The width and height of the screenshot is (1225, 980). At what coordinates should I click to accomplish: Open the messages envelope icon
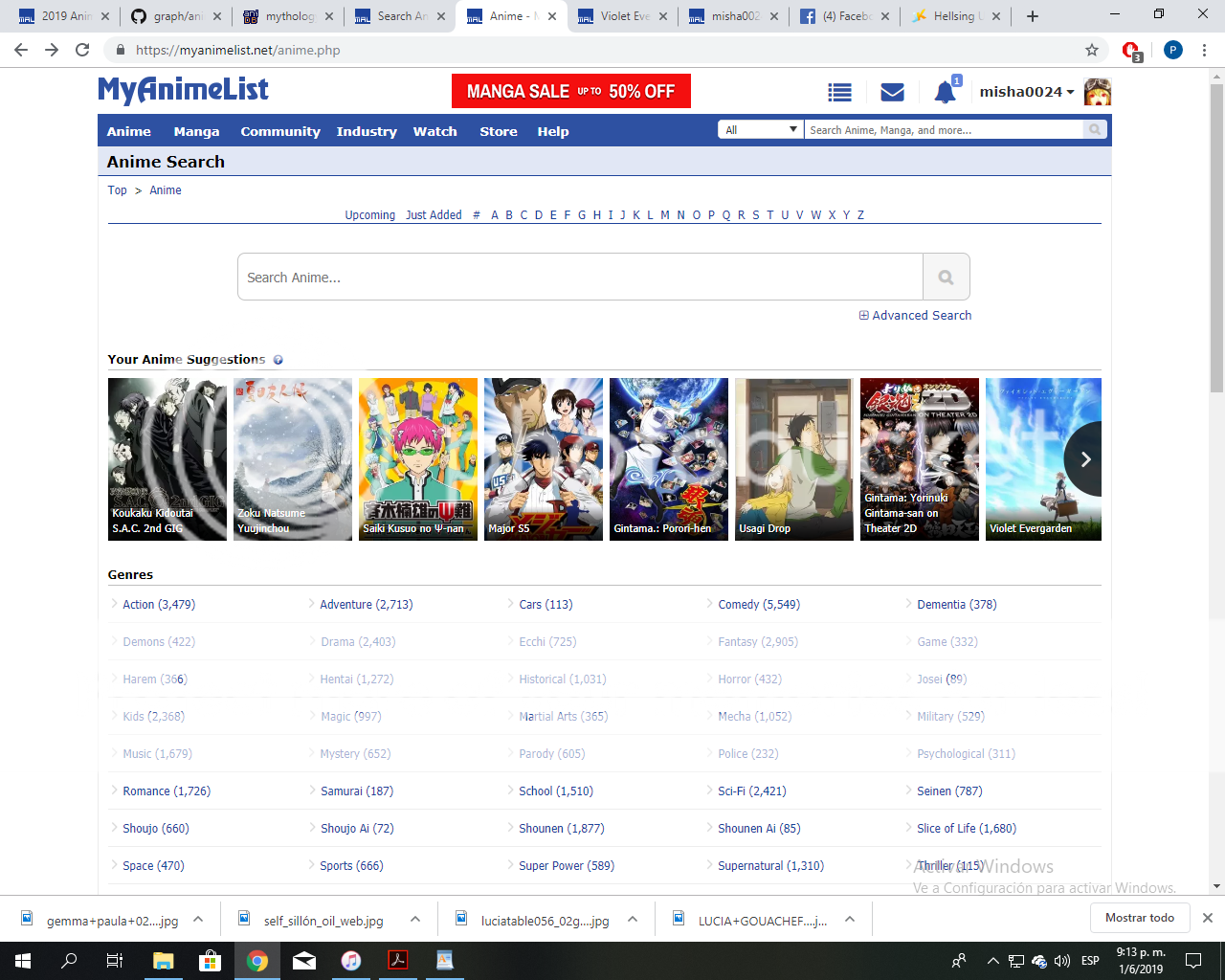pos(892,92)
